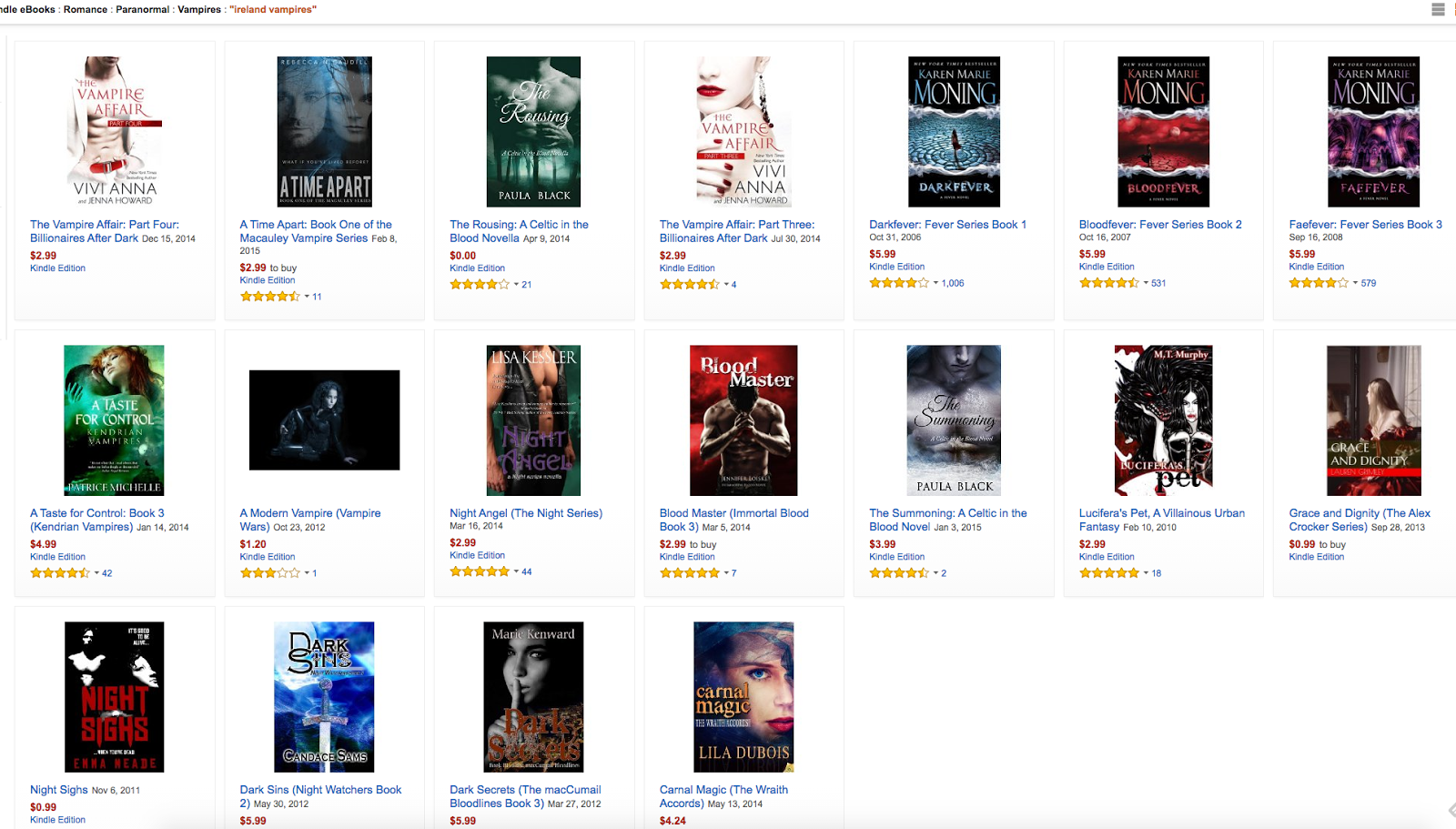Click the star rating for Darkfever

point(899,283)
